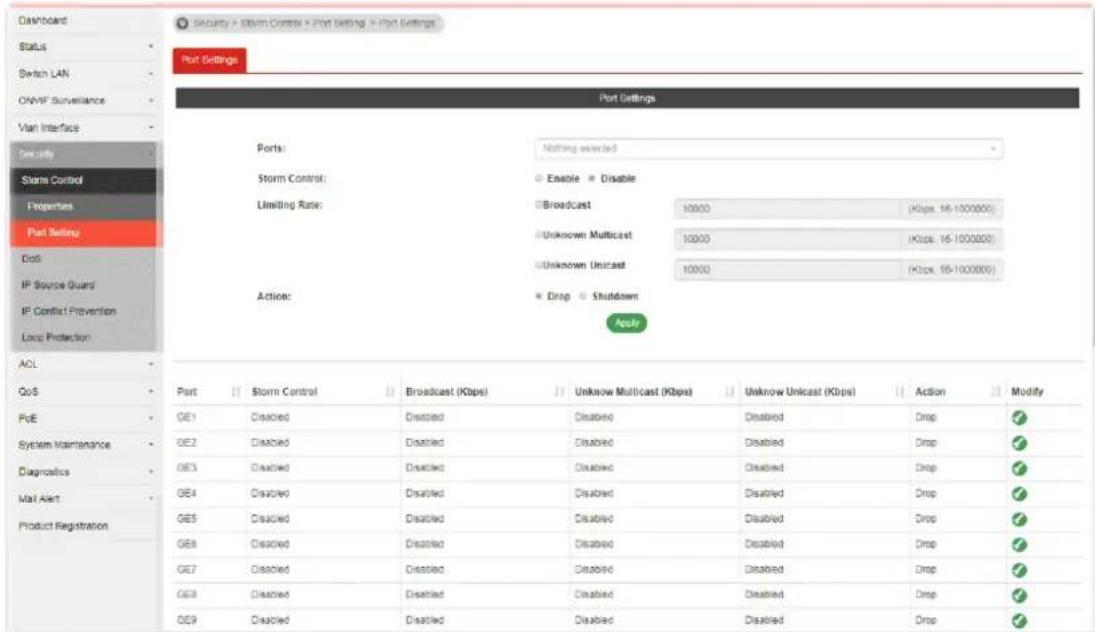Click the breadcrumb circle icon before Security
Screen dimensions: 1095x632
pyautogui.click(x=182, y=23)
